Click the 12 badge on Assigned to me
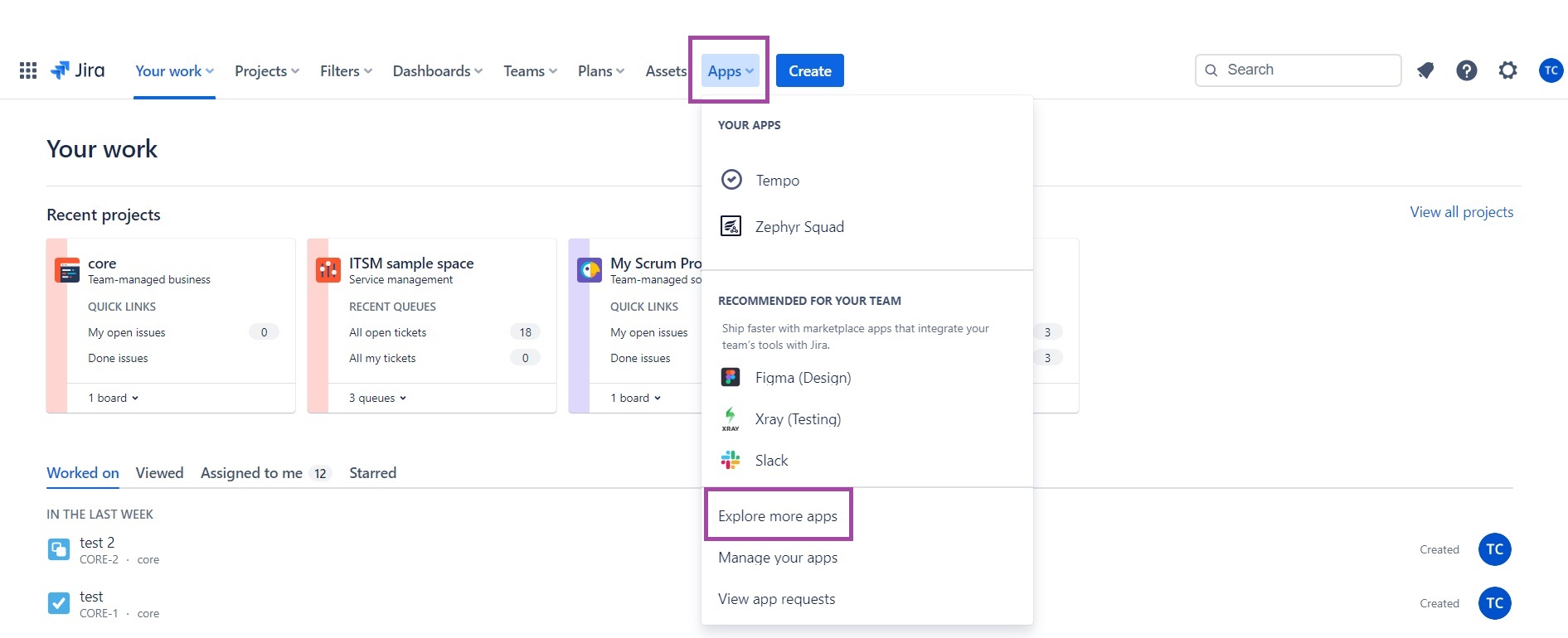This screenshot has height=638, width=1568. click(x=320, y=474)
